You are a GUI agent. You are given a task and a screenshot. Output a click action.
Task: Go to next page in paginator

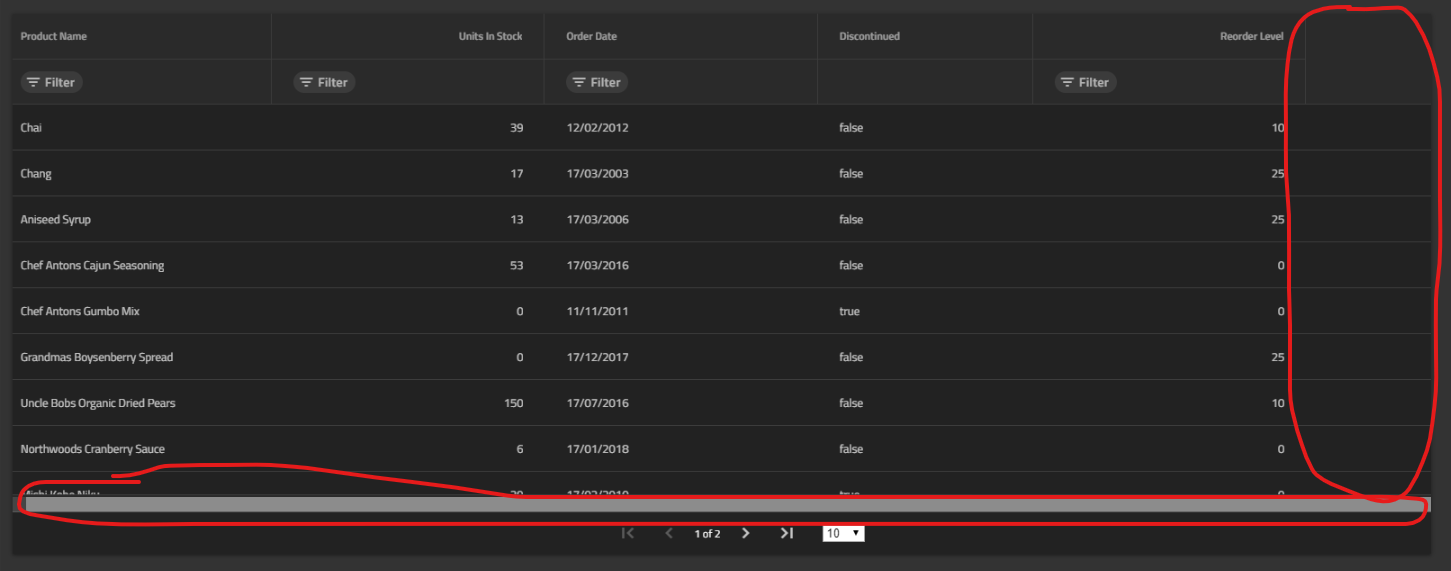(x=745, y=534)
